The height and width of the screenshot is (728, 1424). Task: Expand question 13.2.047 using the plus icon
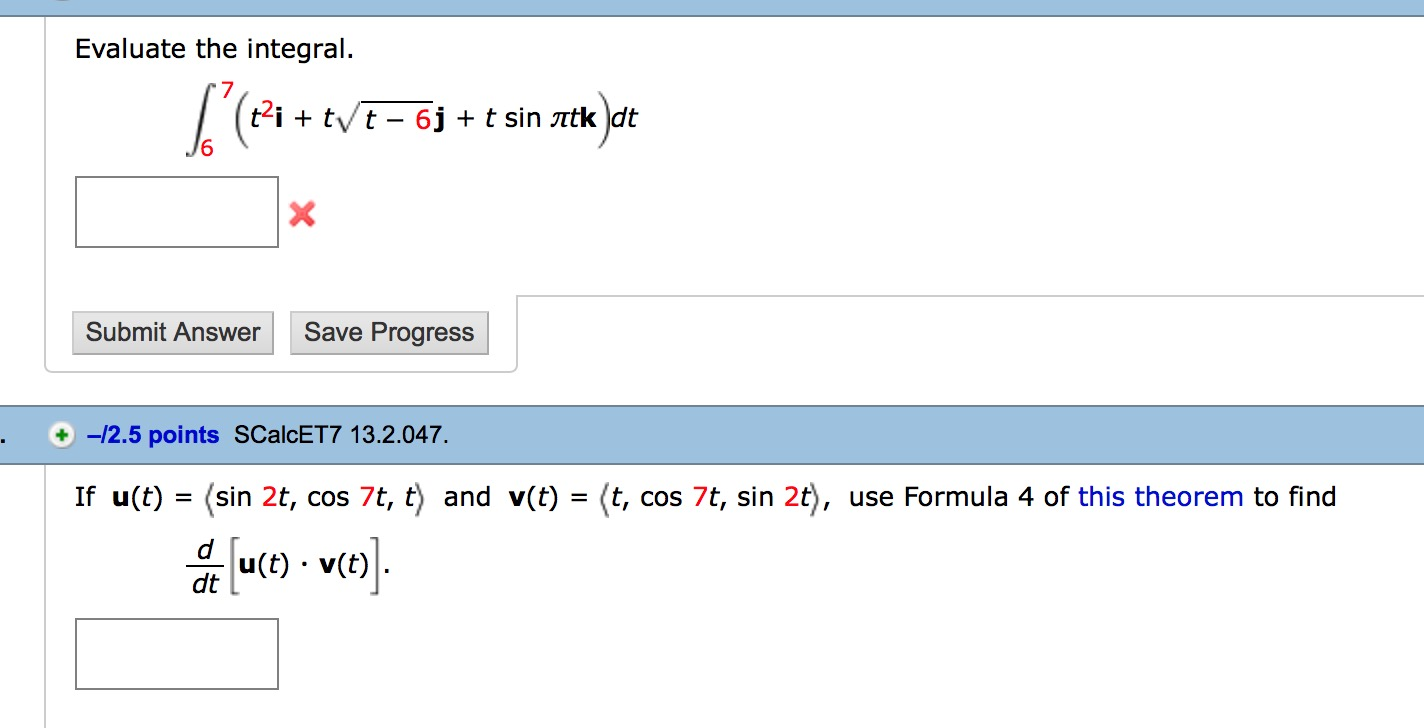coord(60,435)
